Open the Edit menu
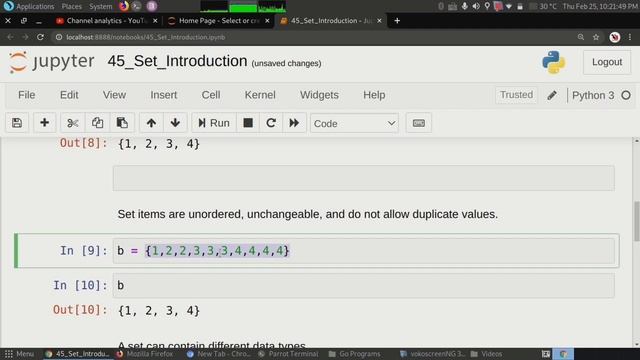640x360 pixels. tap(69, 95)
